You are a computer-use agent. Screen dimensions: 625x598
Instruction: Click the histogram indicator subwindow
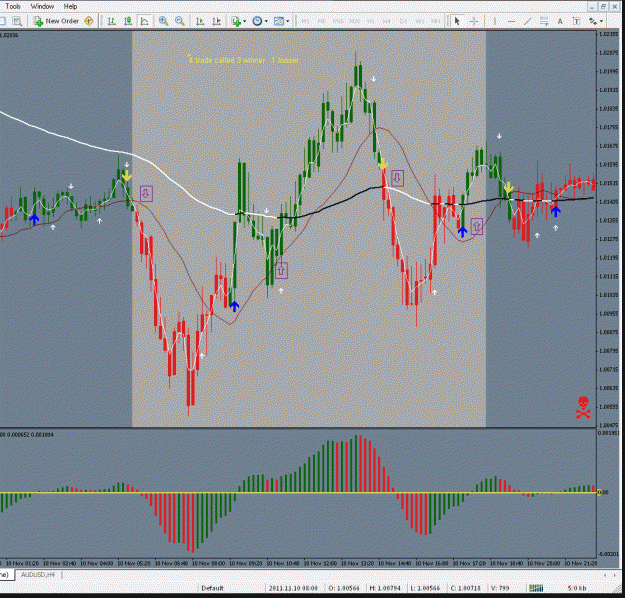point(298,494)
